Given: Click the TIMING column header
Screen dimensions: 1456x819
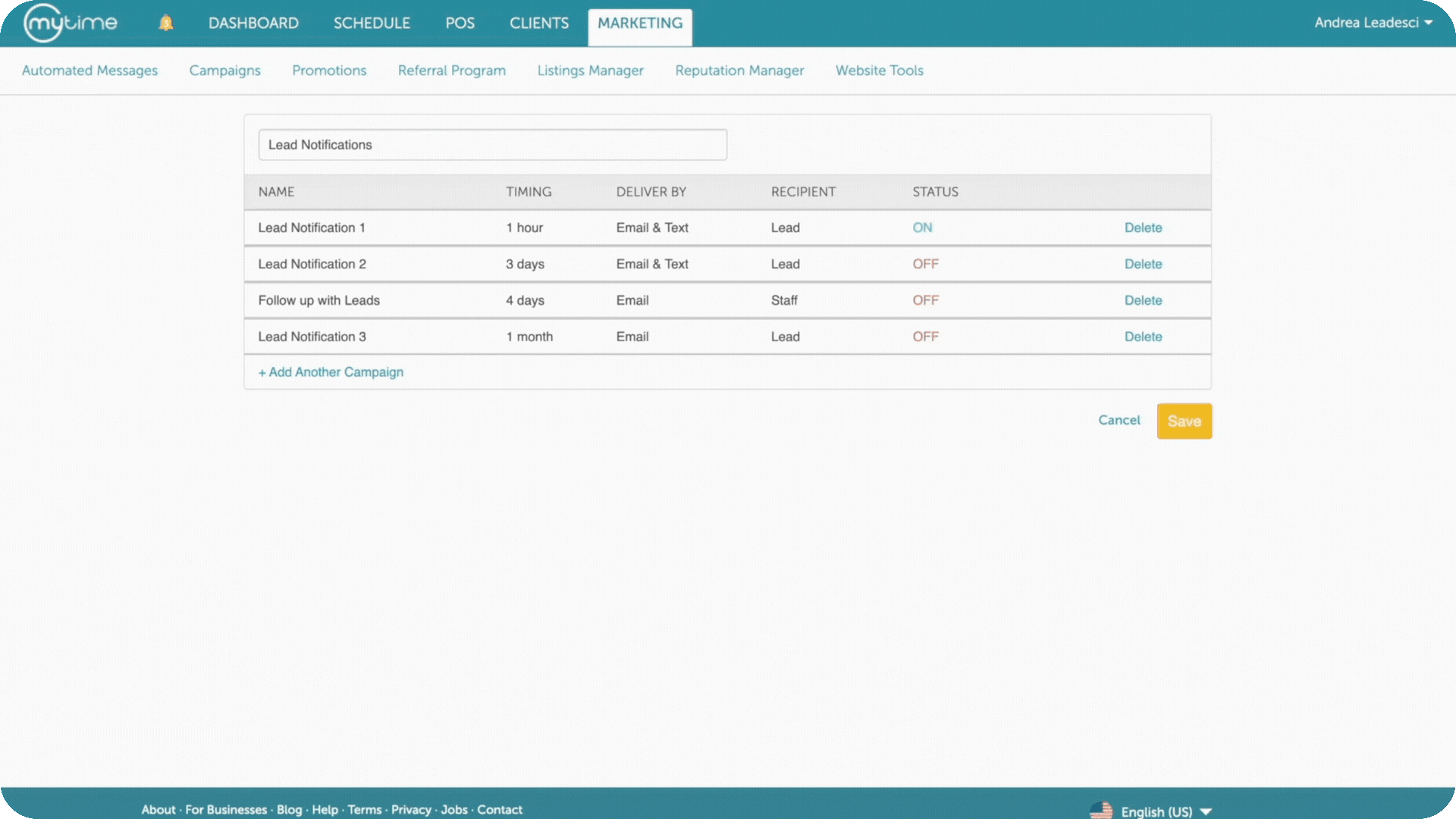Looking at the screenshot, I should click(x=529, y=192).
